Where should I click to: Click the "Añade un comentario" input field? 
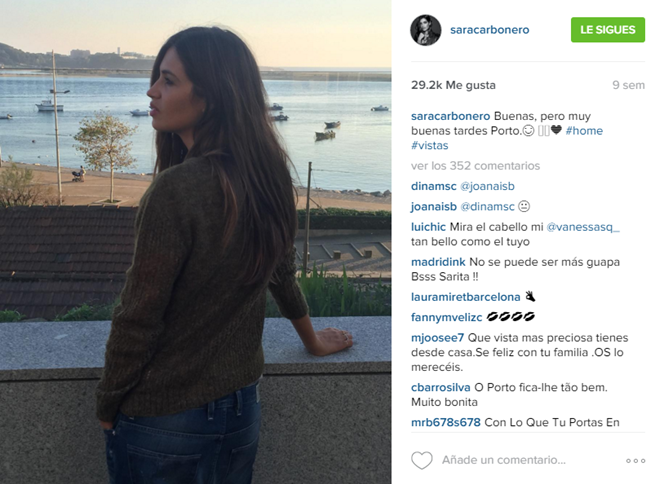(504, 460)
